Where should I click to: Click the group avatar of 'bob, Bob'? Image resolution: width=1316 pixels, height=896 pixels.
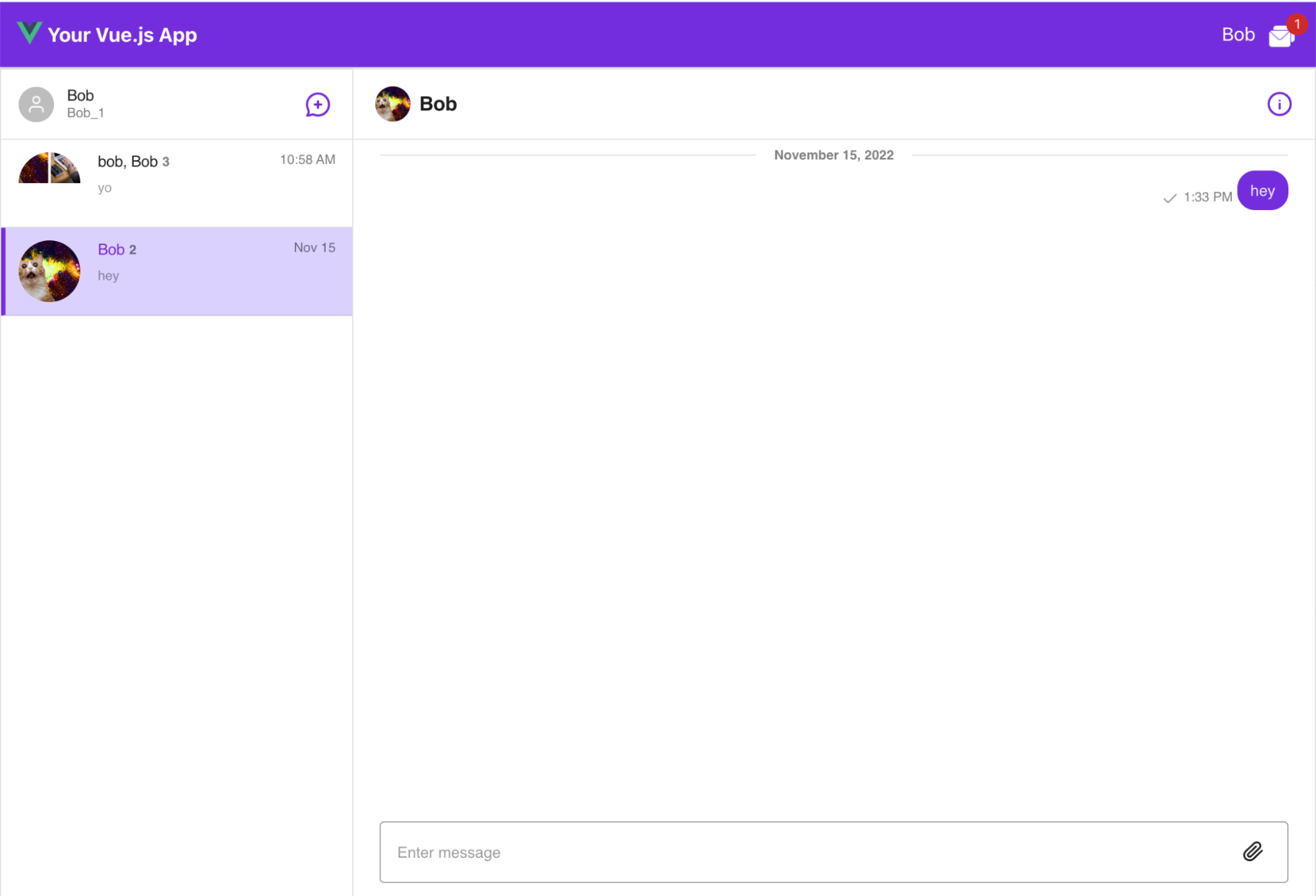pyautogui.click(x=49, y=168)
